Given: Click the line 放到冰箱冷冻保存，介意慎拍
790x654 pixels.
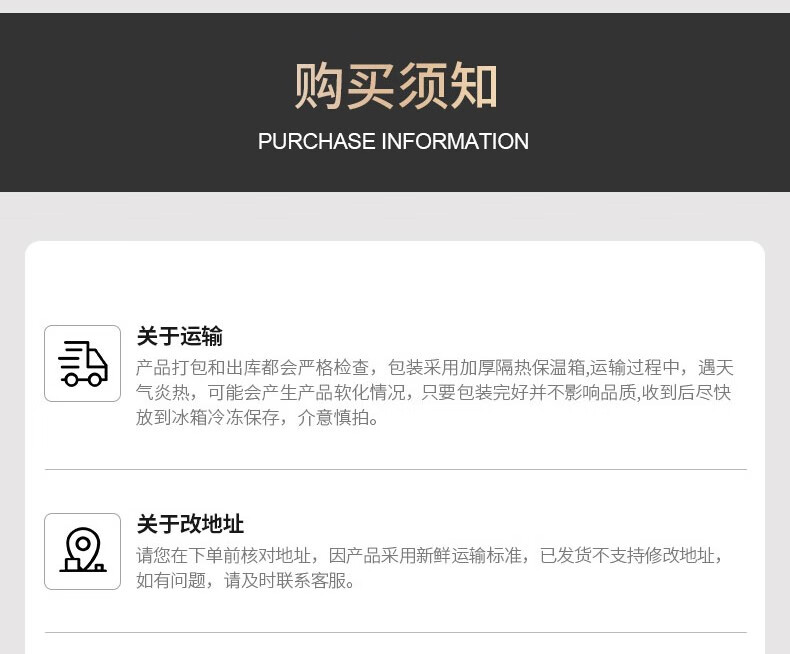Looking at the screenshot, I should coord(257,417).
